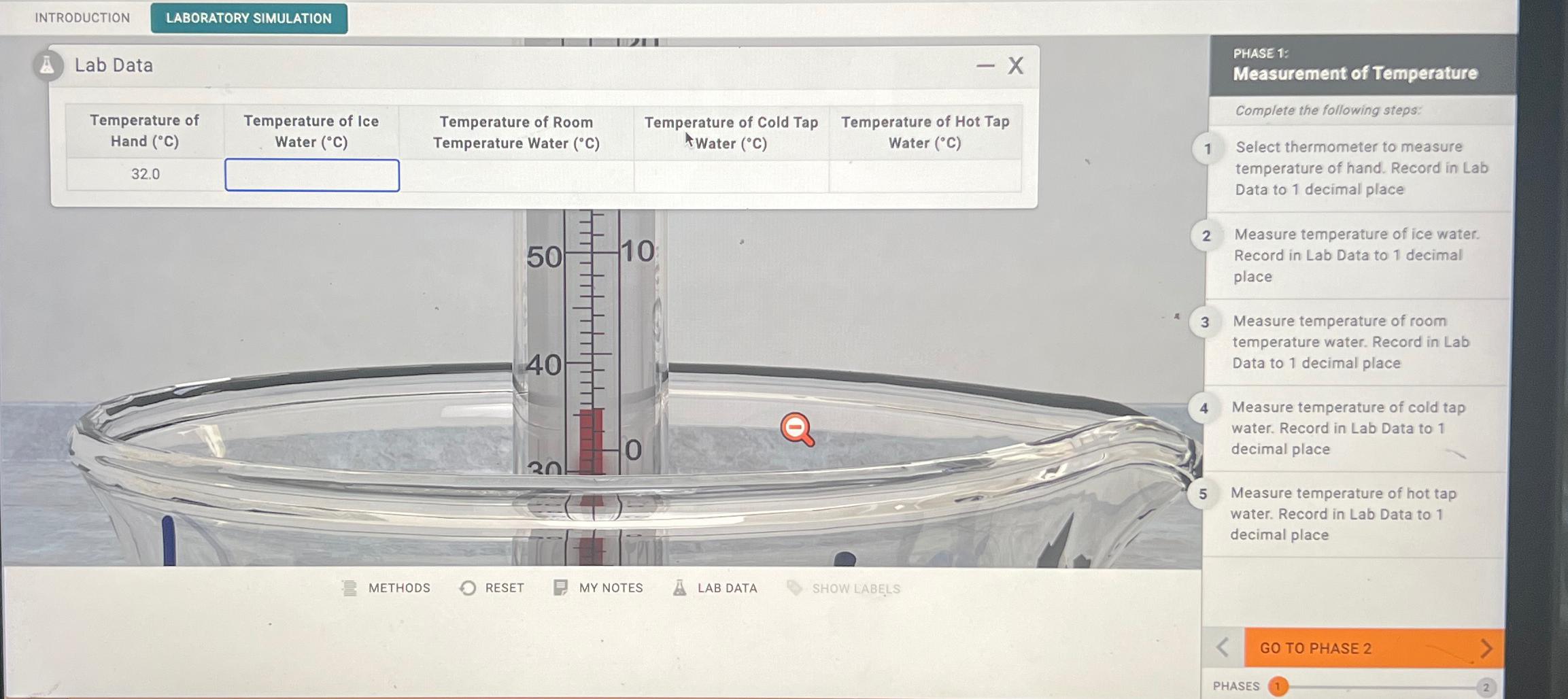Viewport: 1568px width, 699px height.
Task: Click step 5 circle beside hot tap instructions
Action: [1204, 495]
